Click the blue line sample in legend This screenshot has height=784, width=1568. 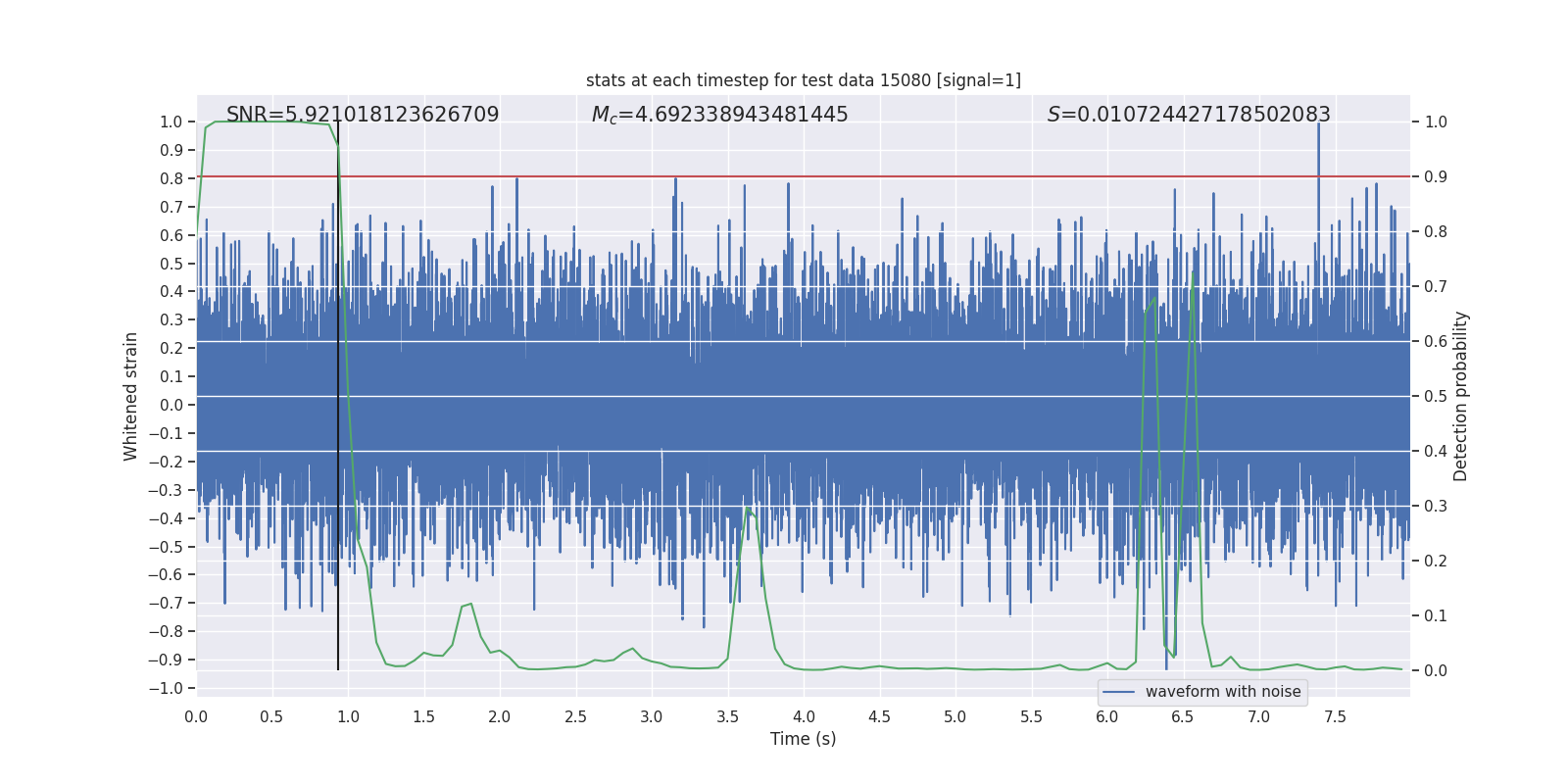(x=1118, y=692)
